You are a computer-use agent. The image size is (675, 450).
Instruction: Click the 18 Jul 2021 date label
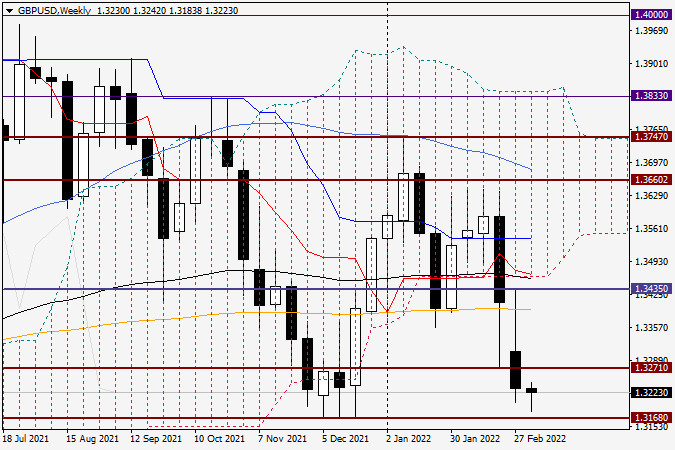pyautogui.click(x=26, y=439)
